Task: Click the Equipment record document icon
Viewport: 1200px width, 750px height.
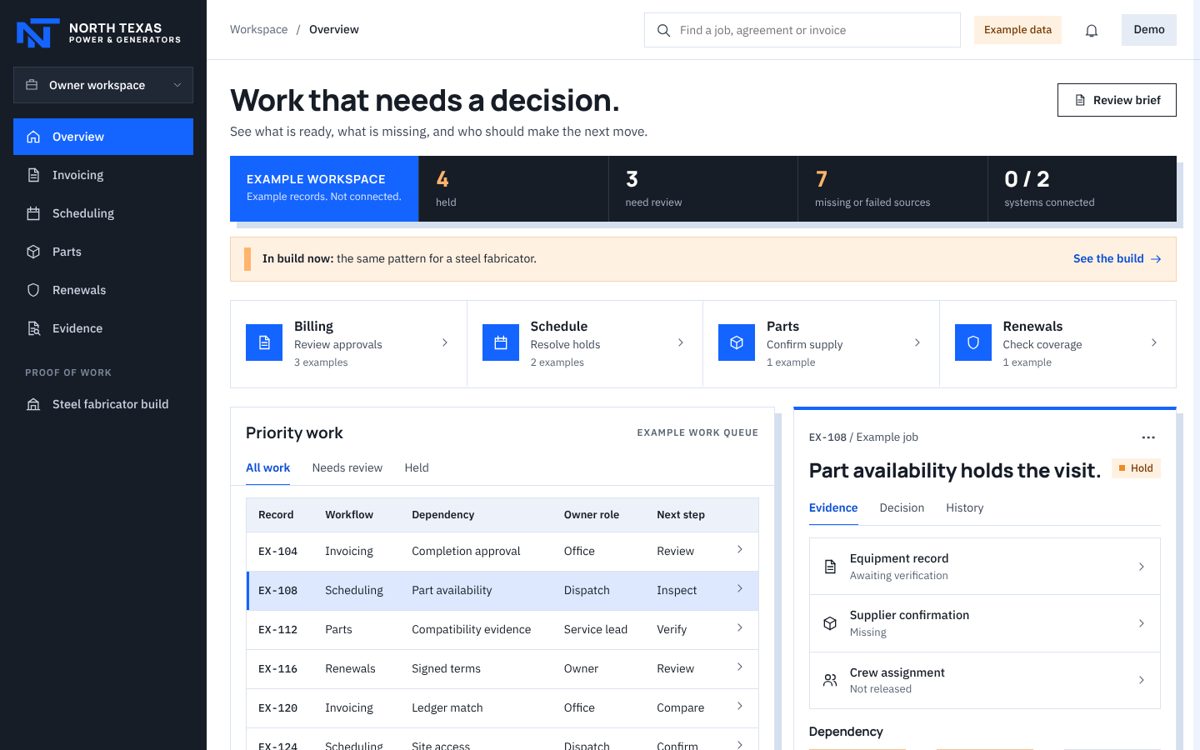Action: [x=830, y=567]
